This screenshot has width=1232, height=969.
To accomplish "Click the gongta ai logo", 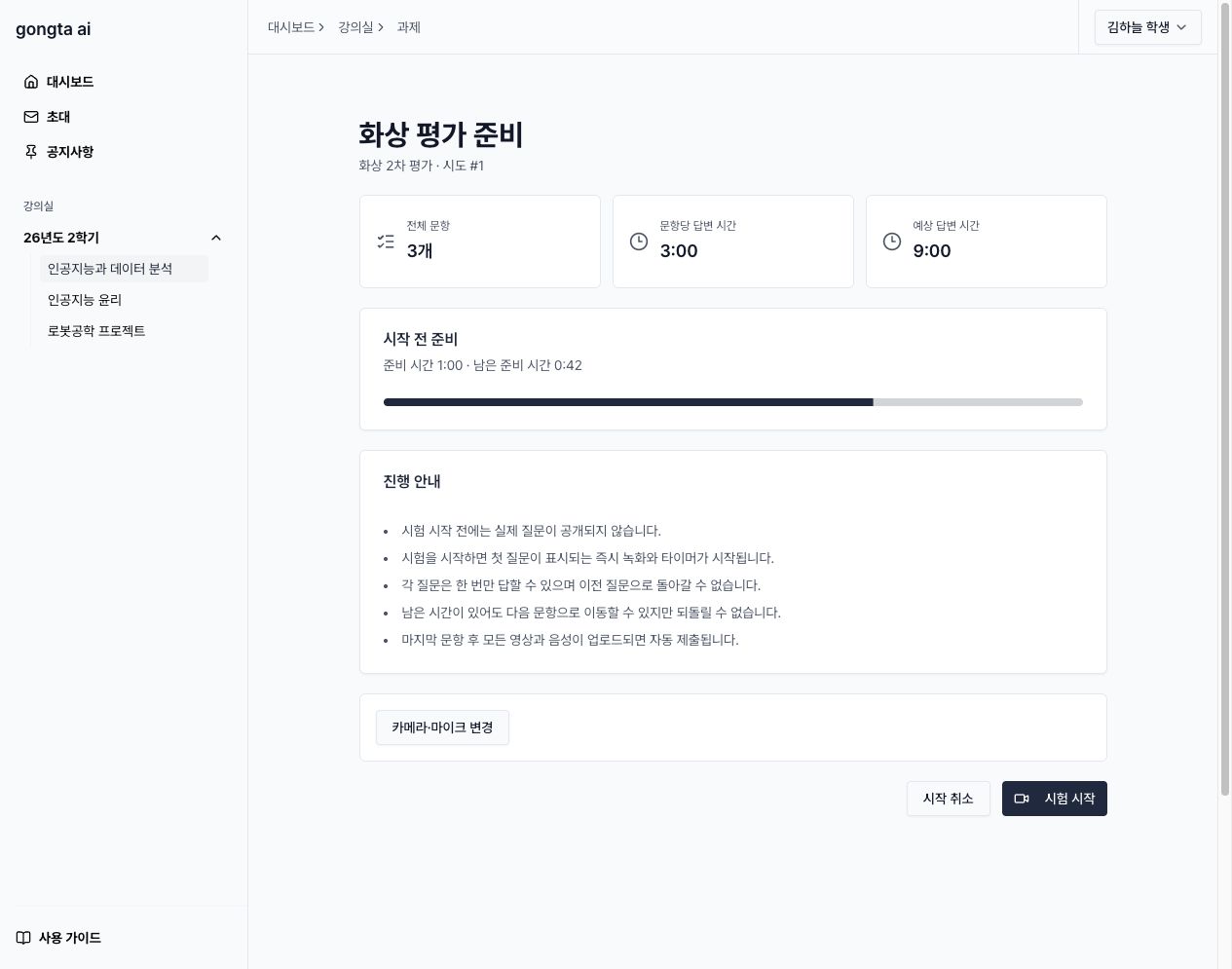I will point(54,29).
